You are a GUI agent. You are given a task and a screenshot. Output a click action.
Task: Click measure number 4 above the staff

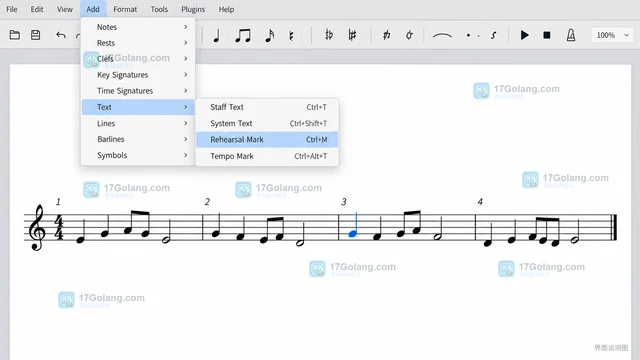(480, 202)
